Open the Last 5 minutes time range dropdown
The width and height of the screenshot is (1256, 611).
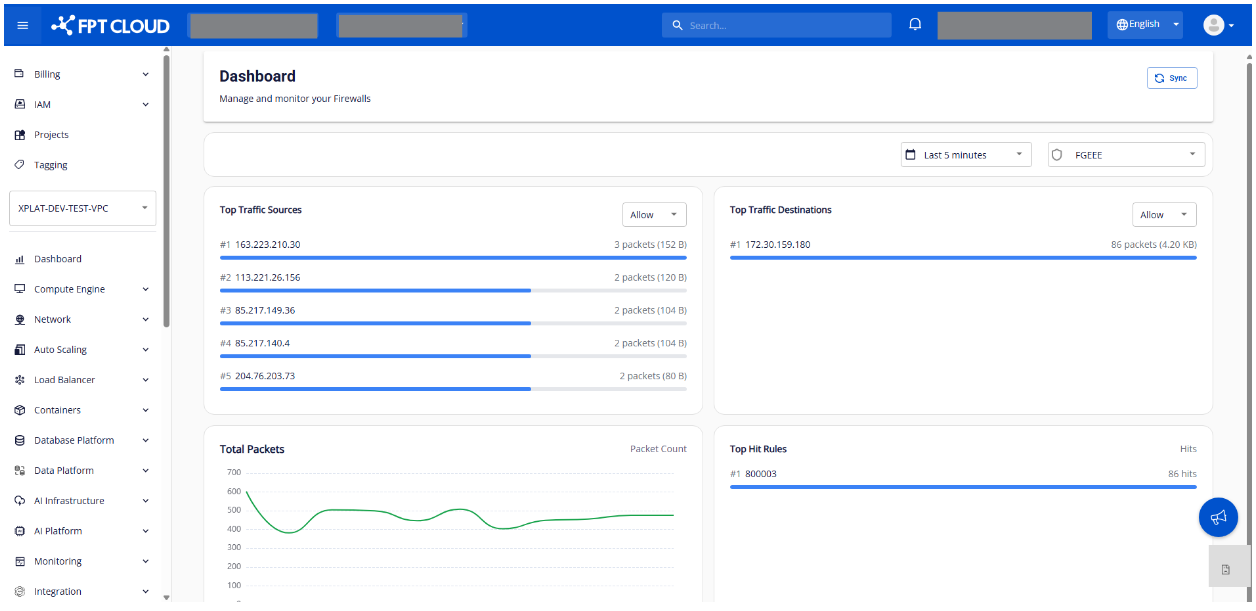coord(965,155)
